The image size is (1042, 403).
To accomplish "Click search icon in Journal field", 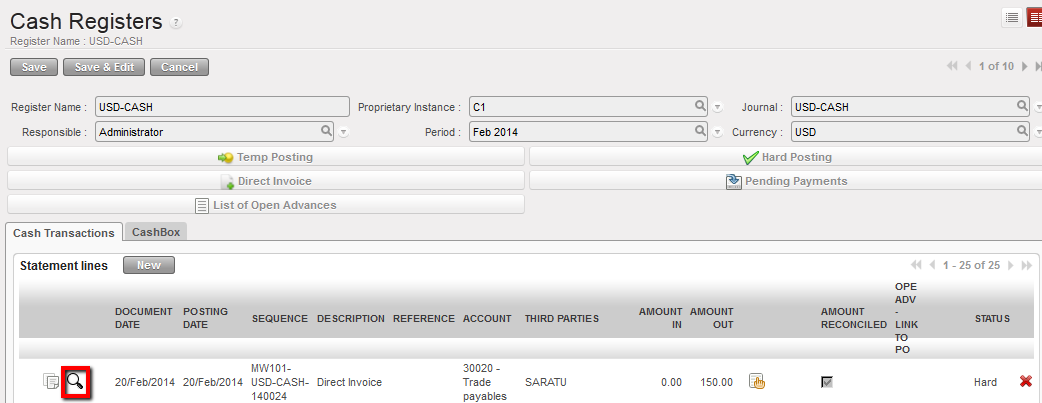I will click(x=1022, y=106).
